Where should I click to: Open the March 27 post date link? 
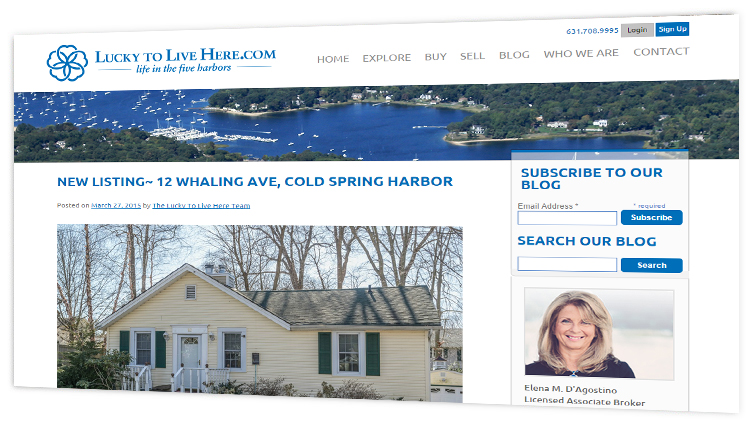pos(116,205)
